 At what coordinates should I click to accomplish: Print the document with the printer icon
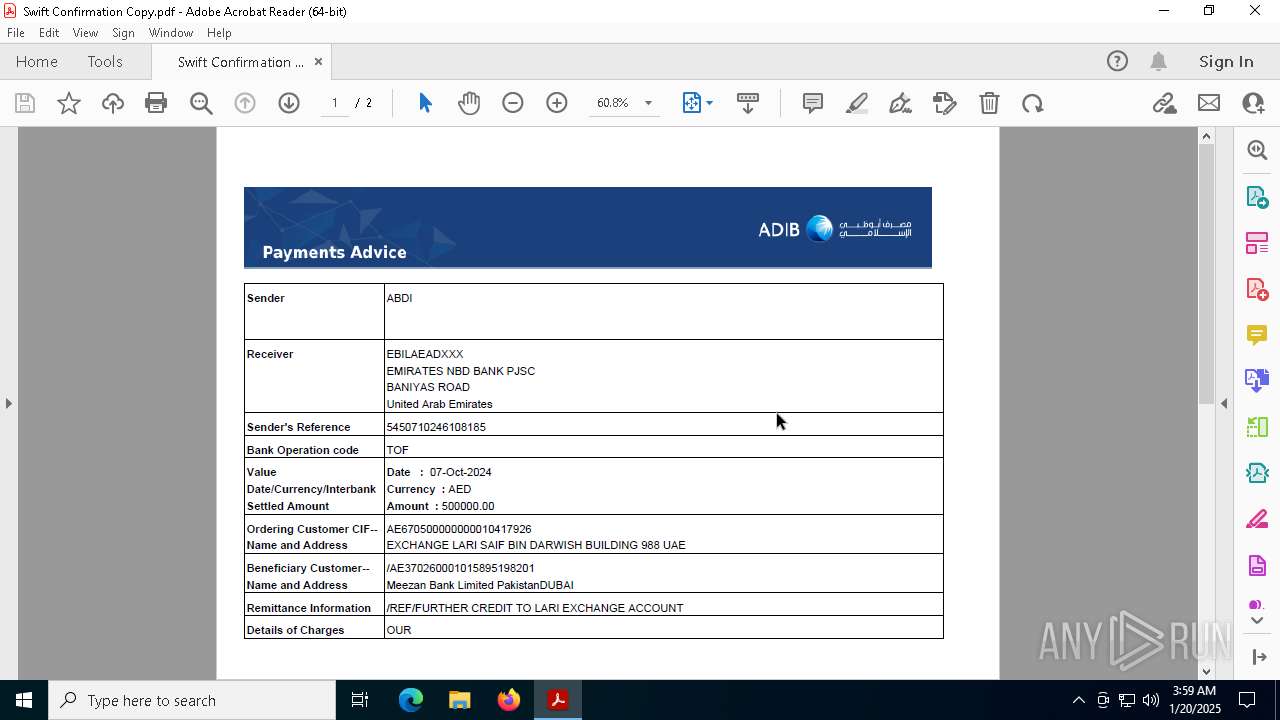(x=156, y=103)
